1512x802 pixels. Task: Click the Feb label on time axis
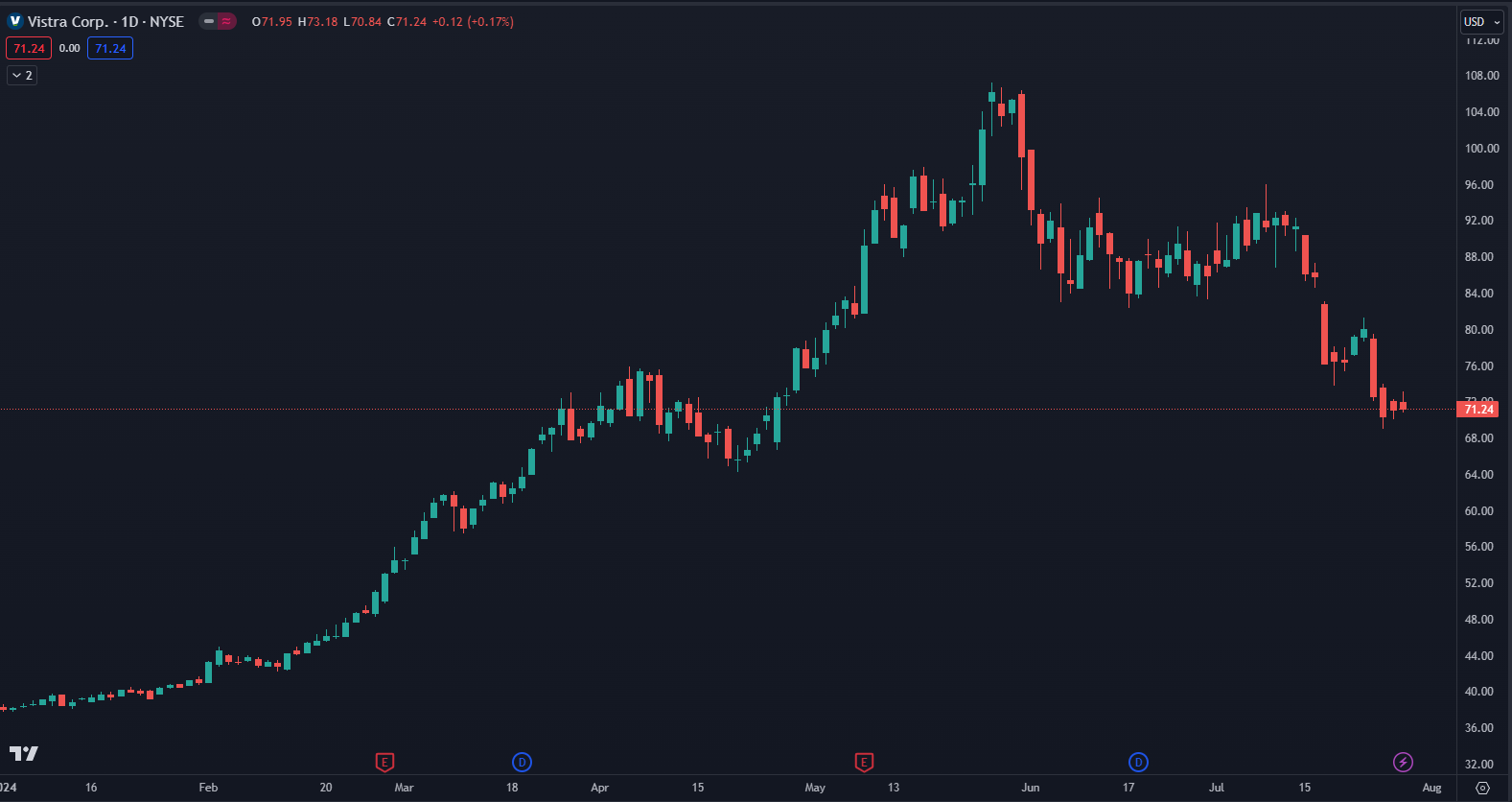tap(208, 788)
